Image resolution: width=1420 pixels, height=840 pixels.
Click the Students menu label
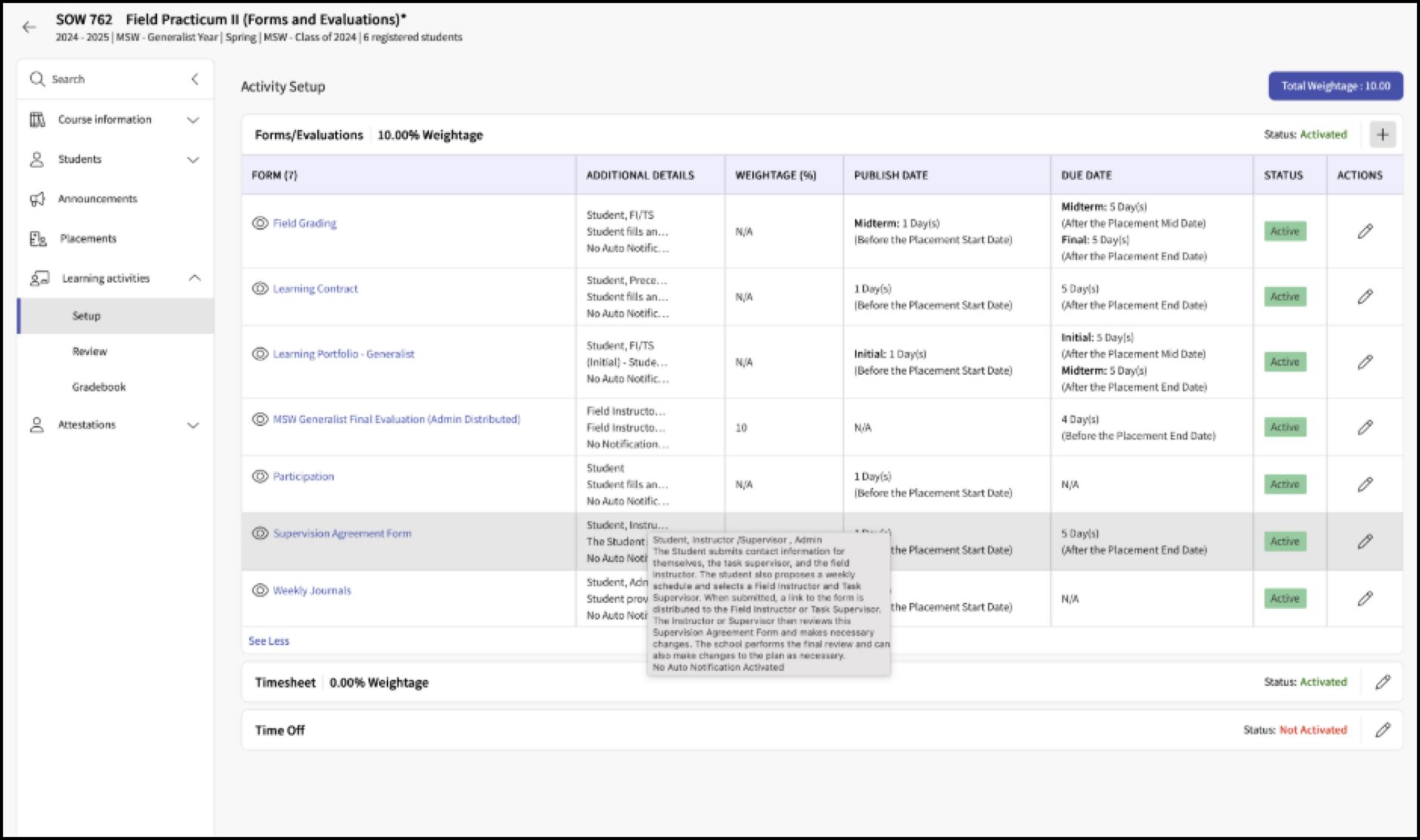[79, 159]
